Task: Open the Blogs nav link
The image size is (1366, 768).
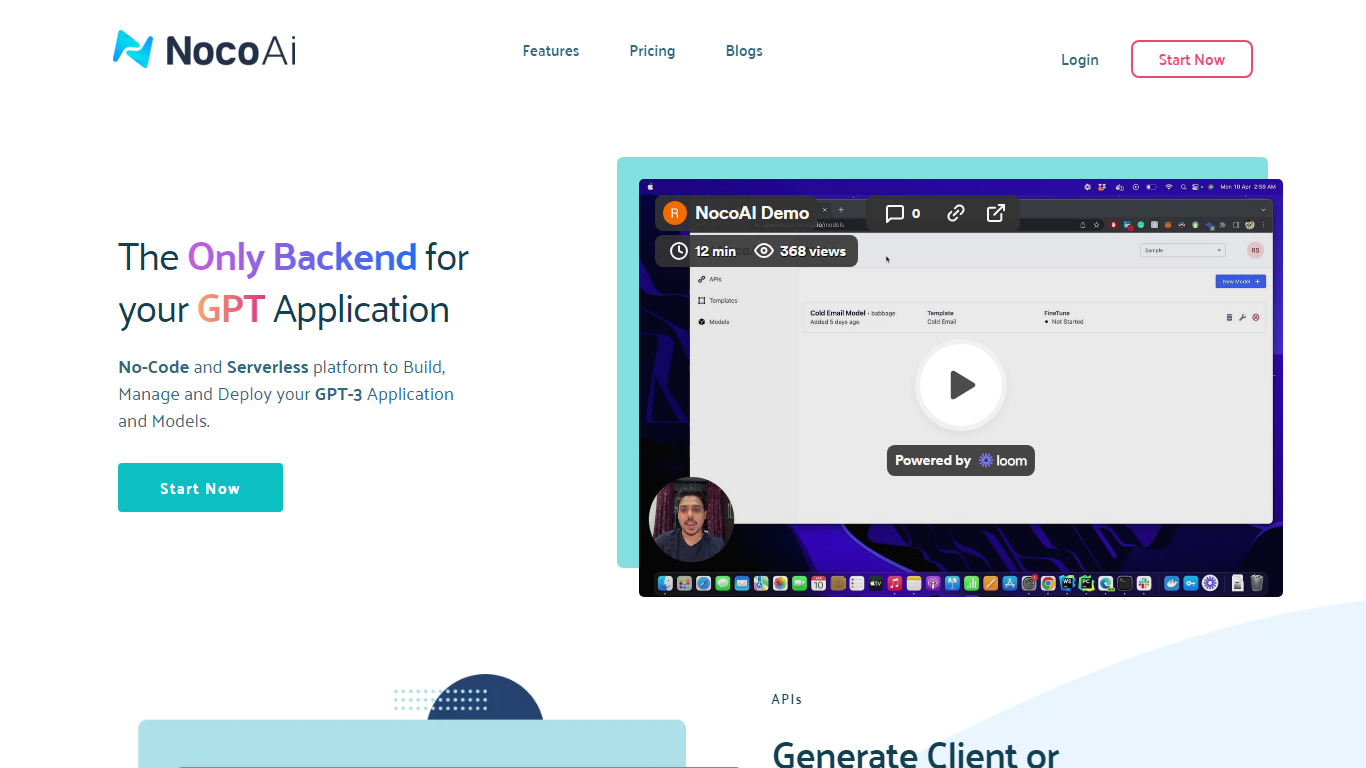Action: point(744,51)
